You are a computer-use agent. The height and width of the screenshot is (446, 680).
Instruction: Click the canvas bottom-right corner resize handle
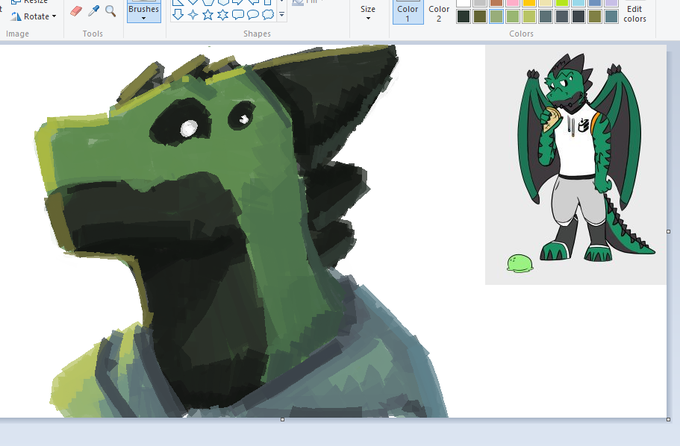click(x=668, y=420)
